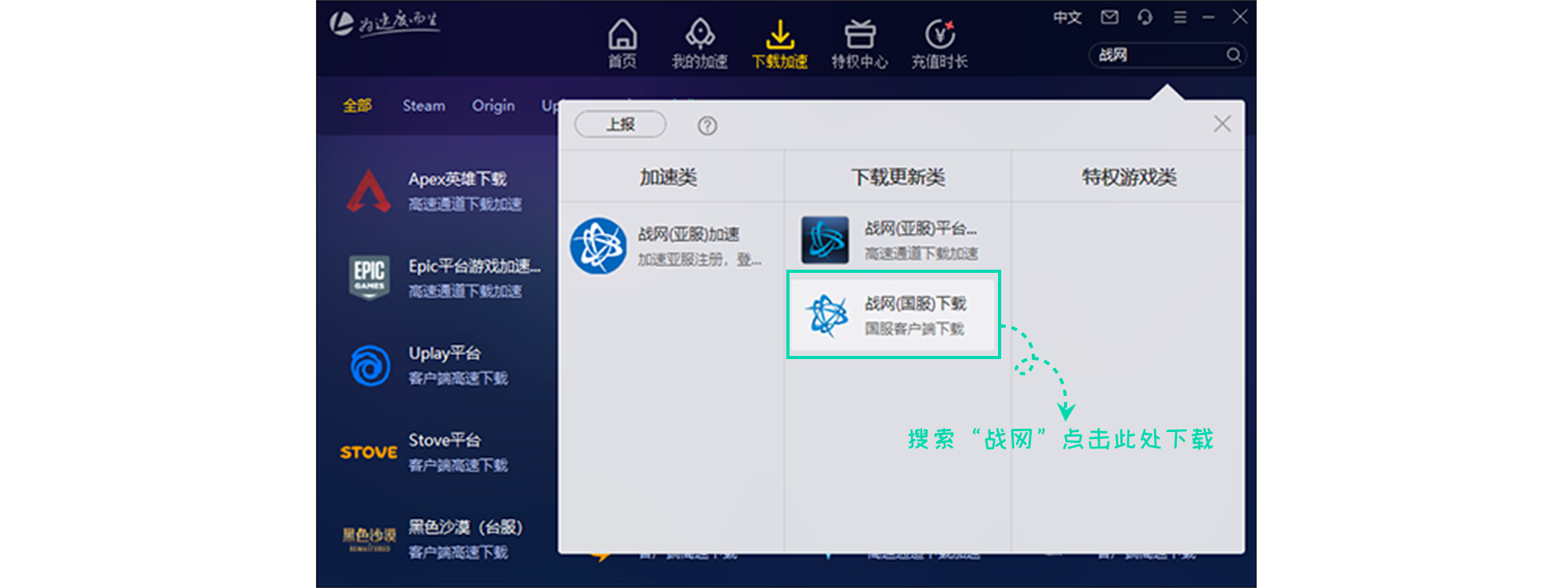
Task: Open 特权中心 gift icon
Action: (x=859, y=34)
